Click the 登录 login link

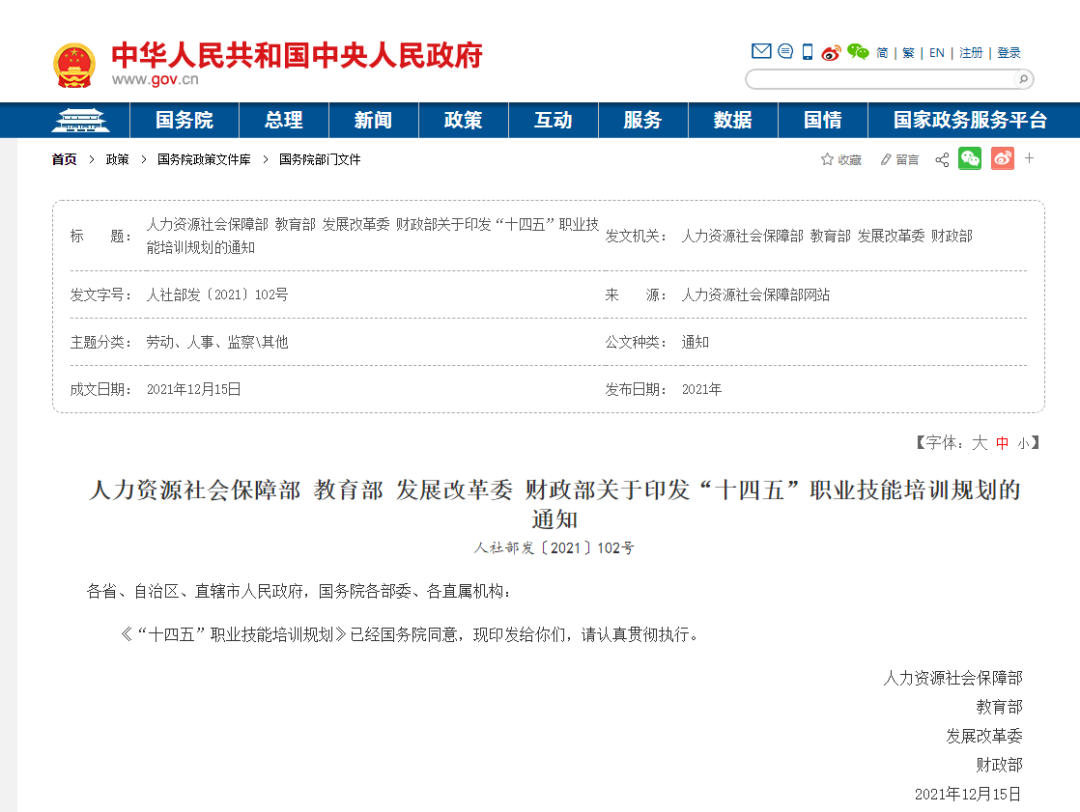coord(1007,53)
